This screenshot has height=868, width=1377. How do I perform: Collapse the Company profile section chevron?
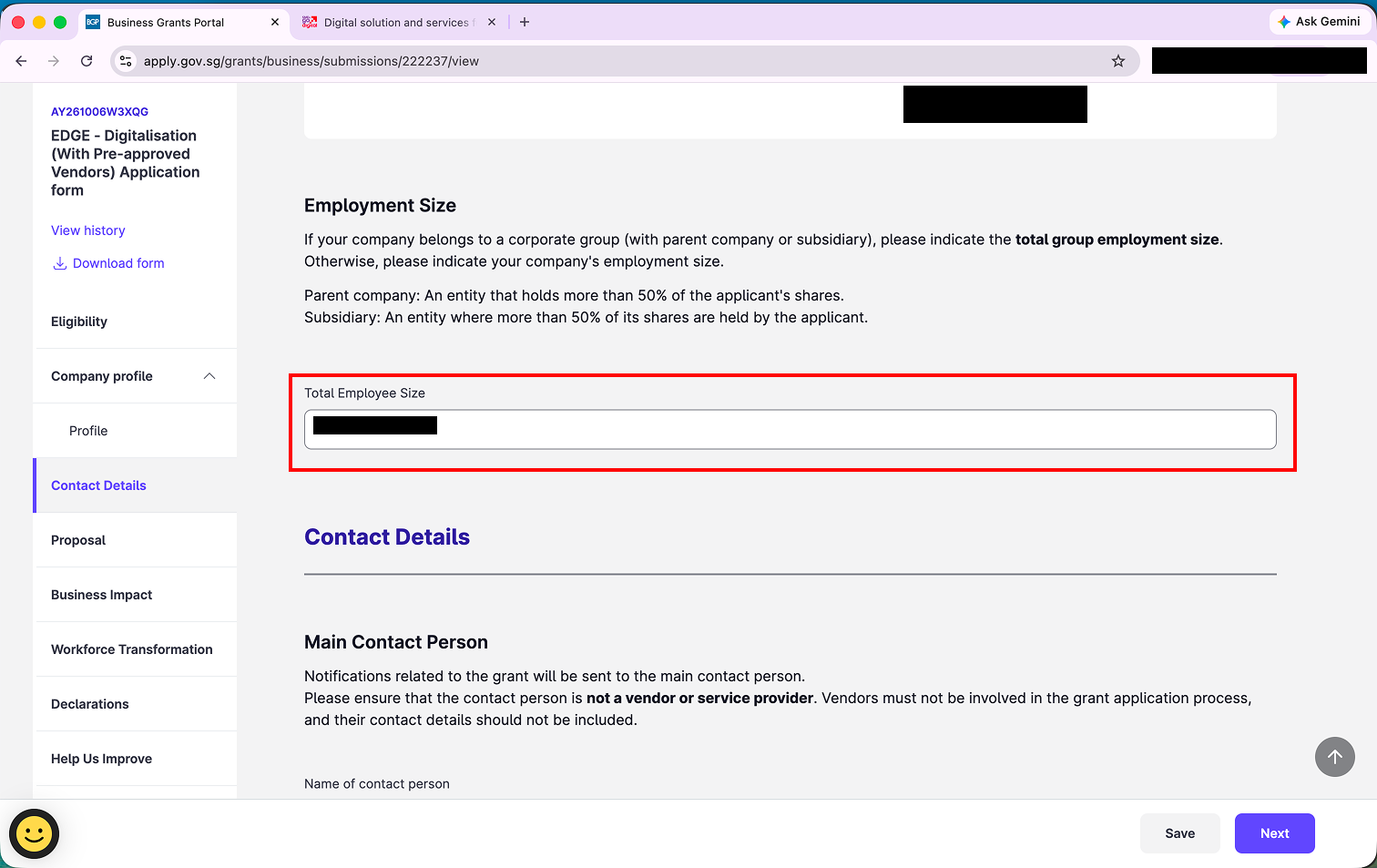pyautogui.click(x=209, y=376)
